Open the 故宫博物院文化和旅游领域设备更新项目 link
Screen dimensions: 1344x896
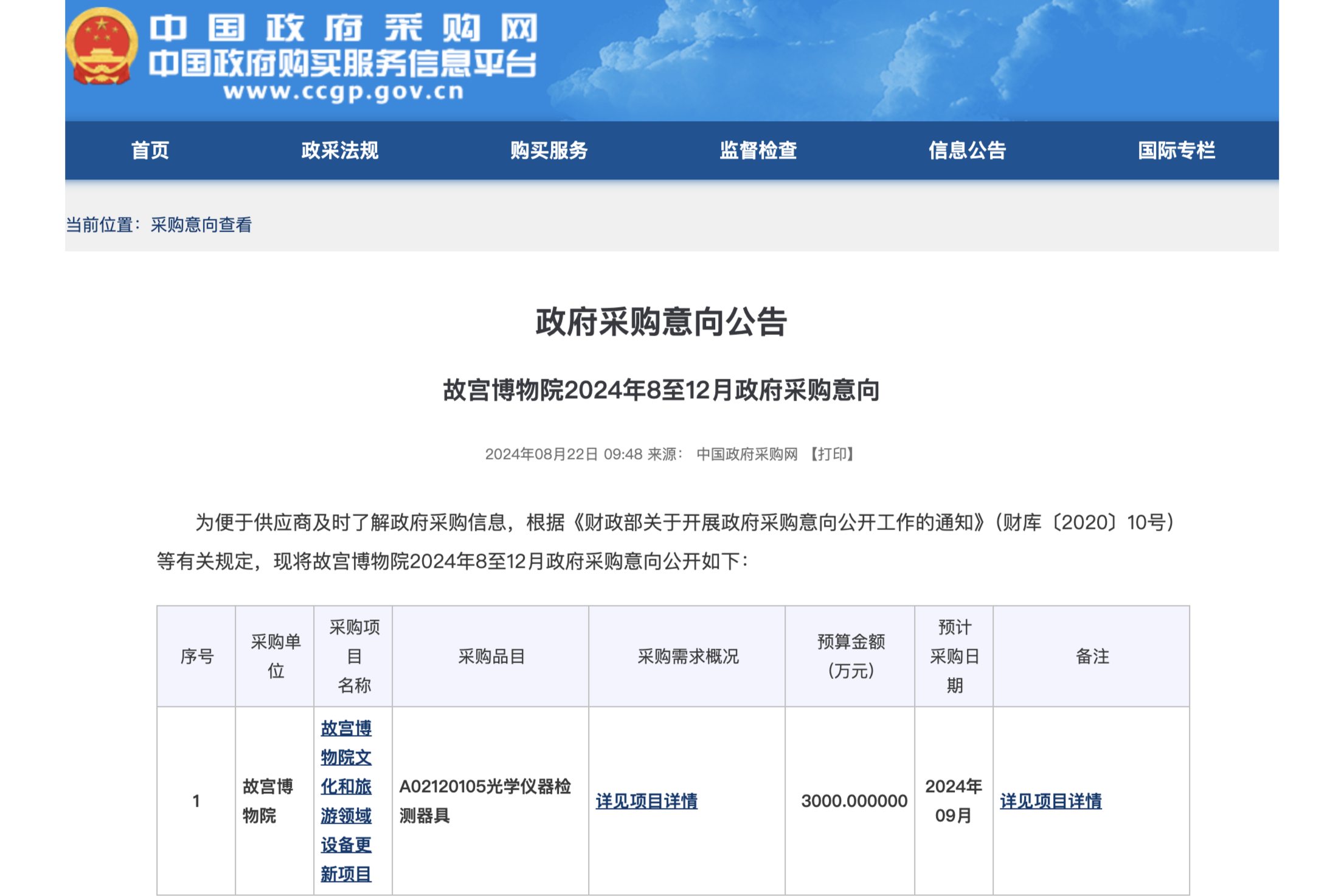pos(346,801)
